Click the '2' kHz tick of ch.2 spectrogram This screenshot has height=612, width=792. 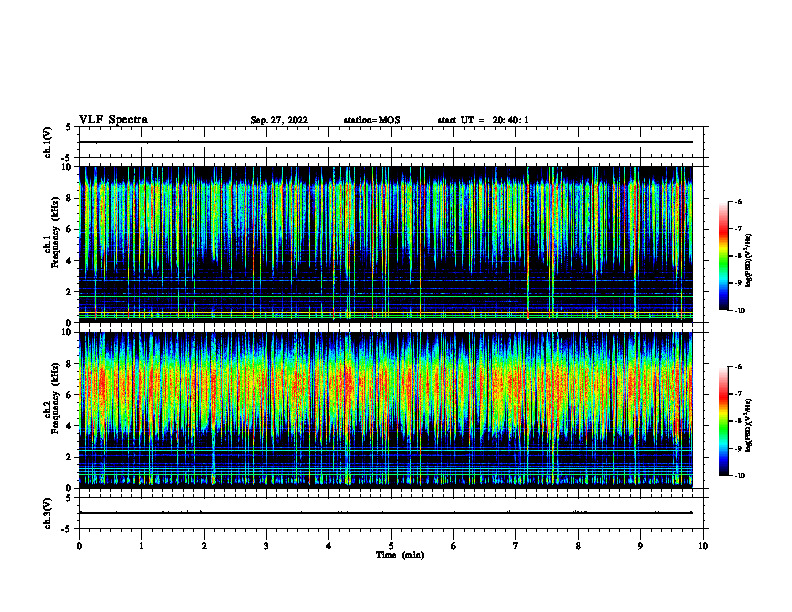pos(70,457)
